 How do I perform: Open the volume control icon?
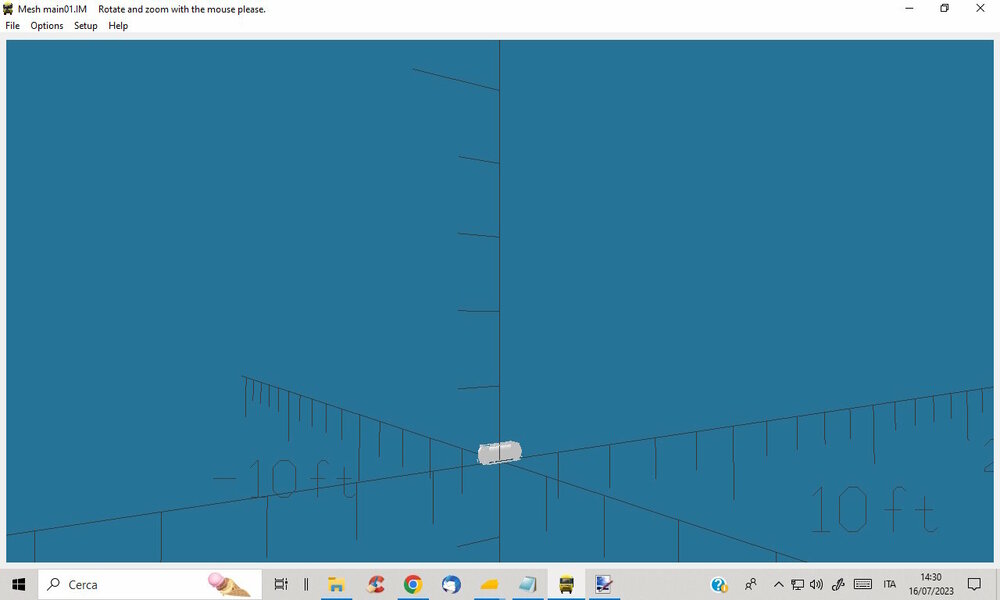[x=816, y=584]
